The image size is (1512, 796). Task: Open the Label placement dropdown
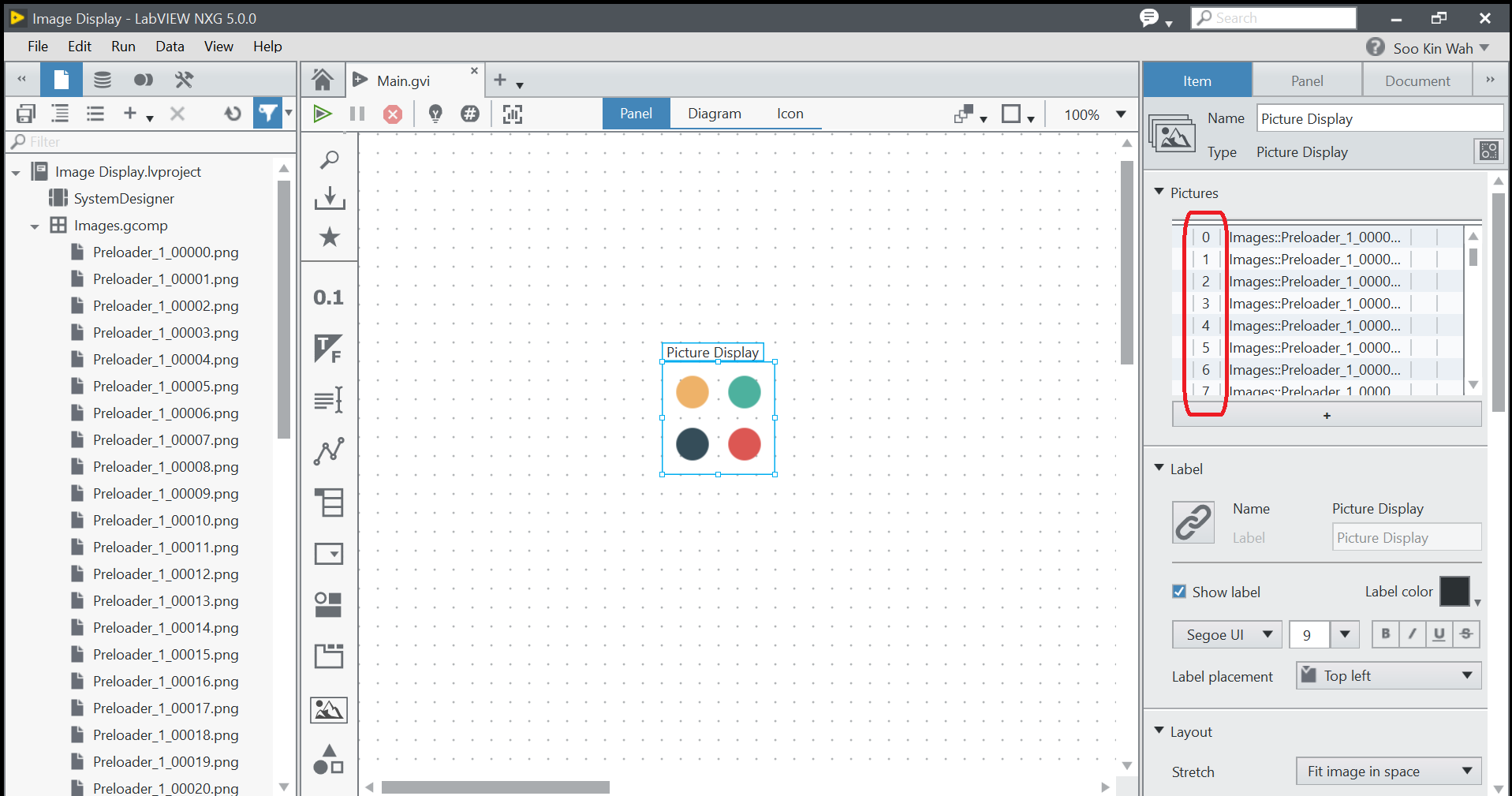coord(1388,676)
